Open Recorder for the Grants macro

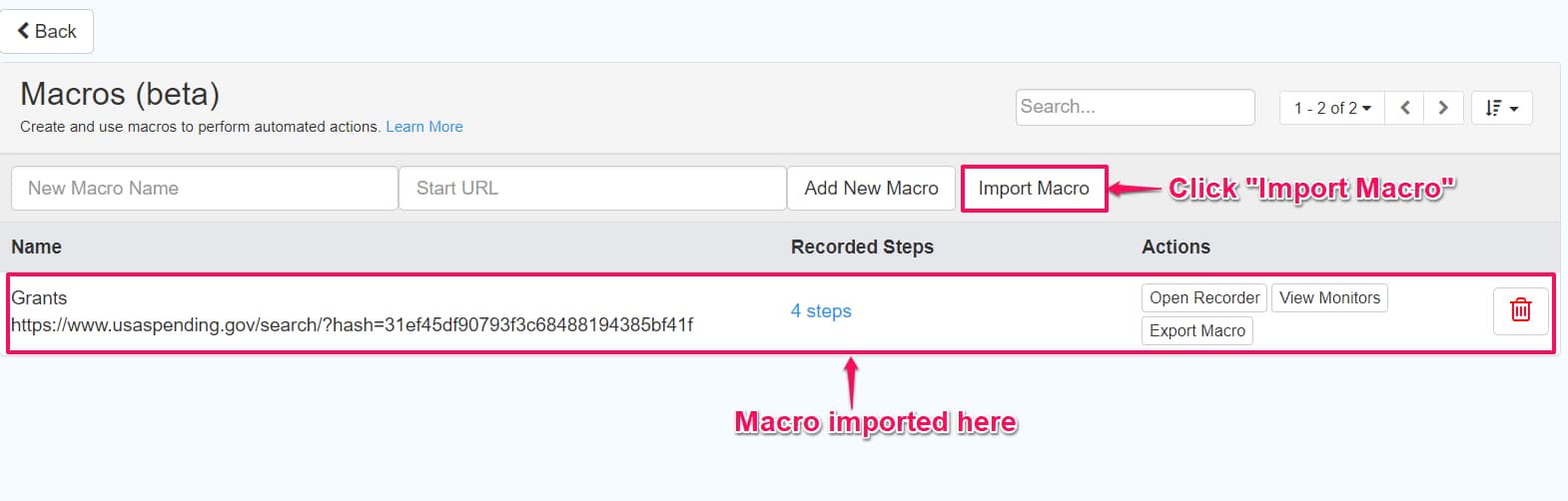(1204, 297)
